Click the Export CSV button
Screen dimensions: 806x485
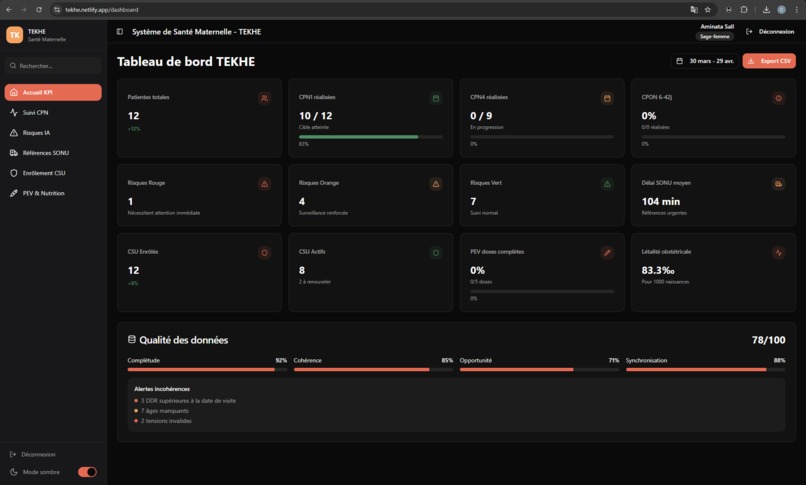769,61
